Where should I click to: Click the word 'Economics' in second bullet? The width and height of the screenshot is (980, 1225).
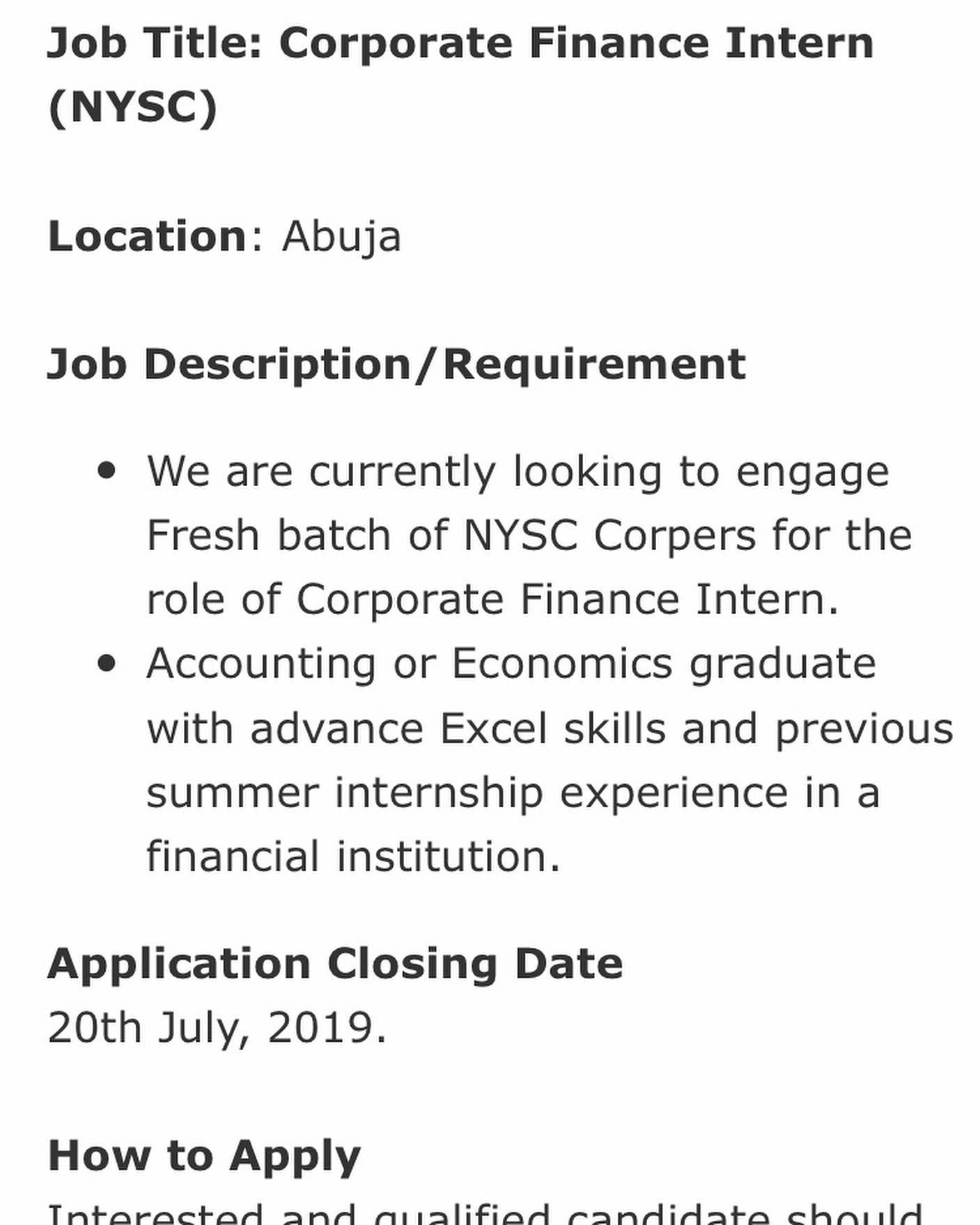coord(562,664)
